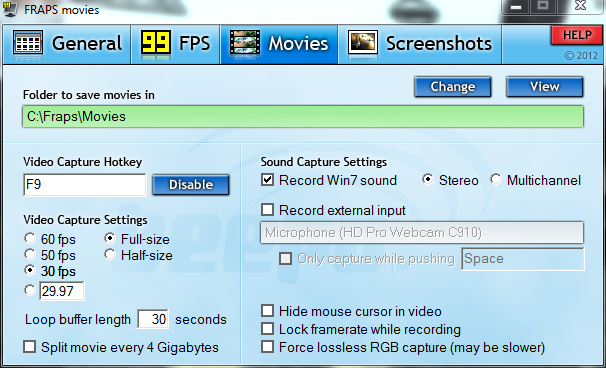The height and width of the screenshot is (368, 606).
Task: Click the yellow 99 FPS icon
Action: click(156, 43)
